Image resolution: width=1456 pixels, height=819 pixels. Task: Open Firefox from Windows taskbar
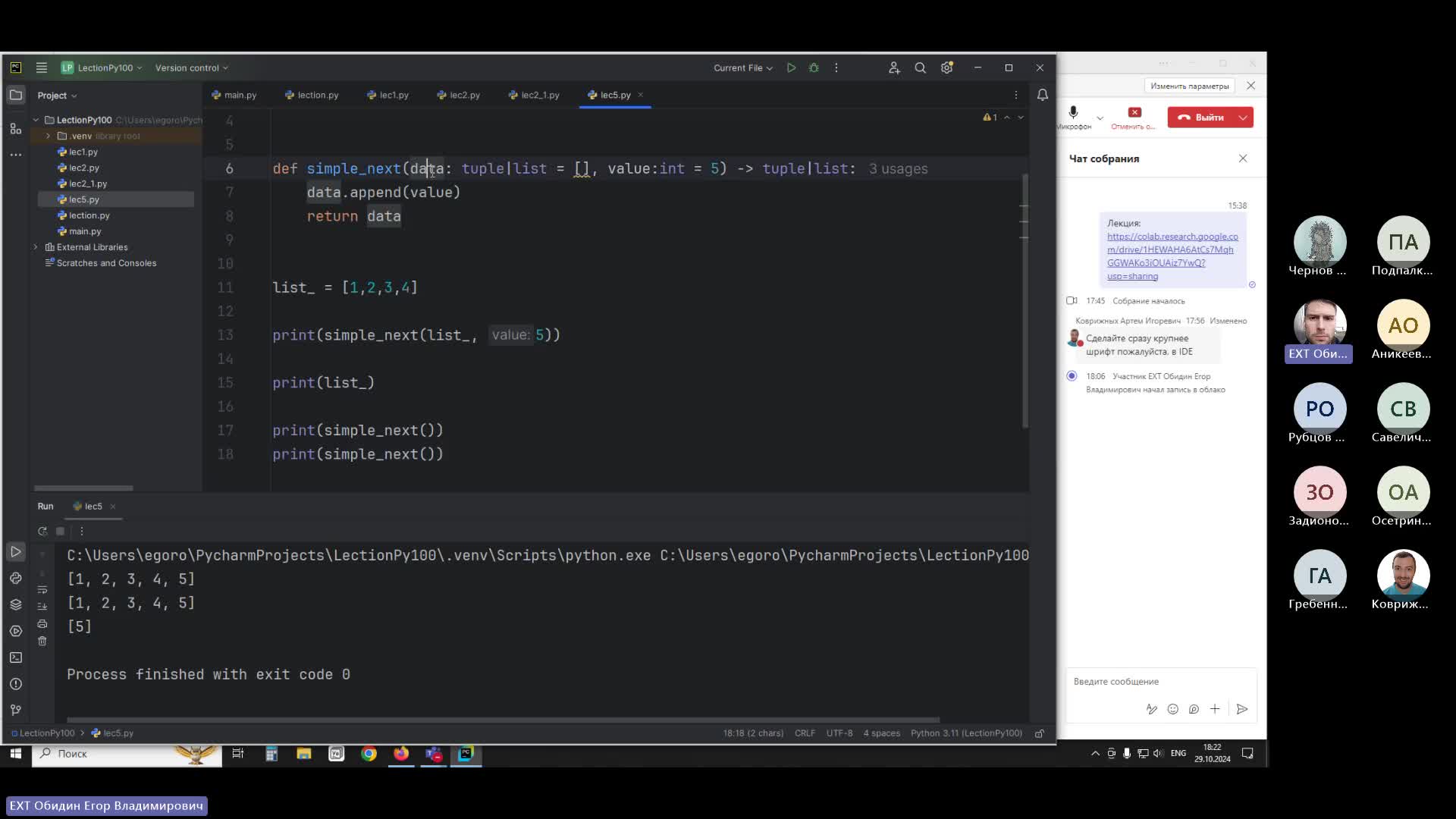point(401,754)
